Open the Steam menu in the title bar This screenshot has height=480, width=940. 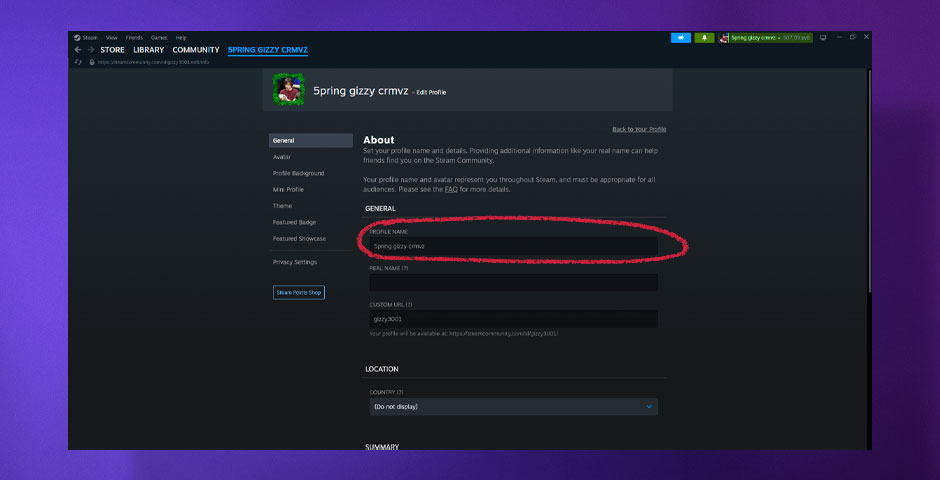[x=84, y=38]
